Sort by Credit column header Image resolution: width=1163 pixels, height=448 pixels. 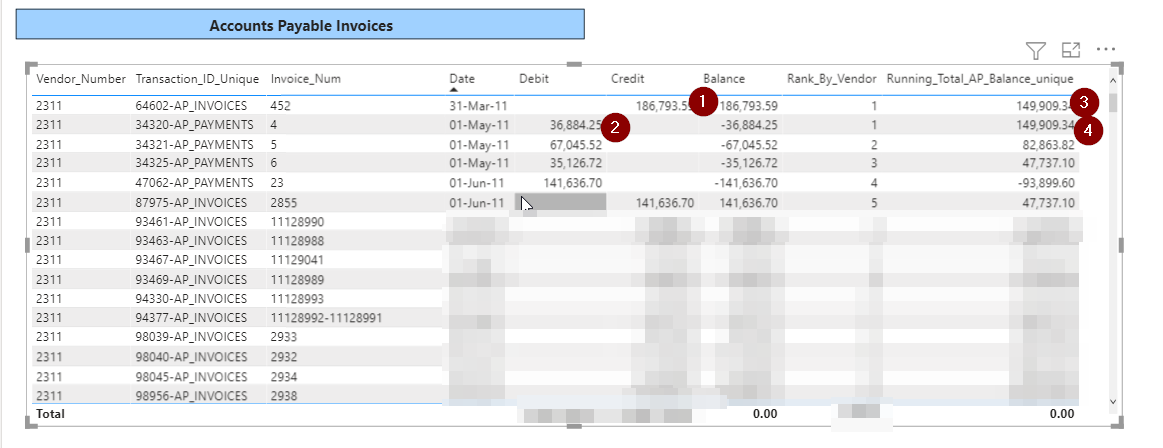628,79
